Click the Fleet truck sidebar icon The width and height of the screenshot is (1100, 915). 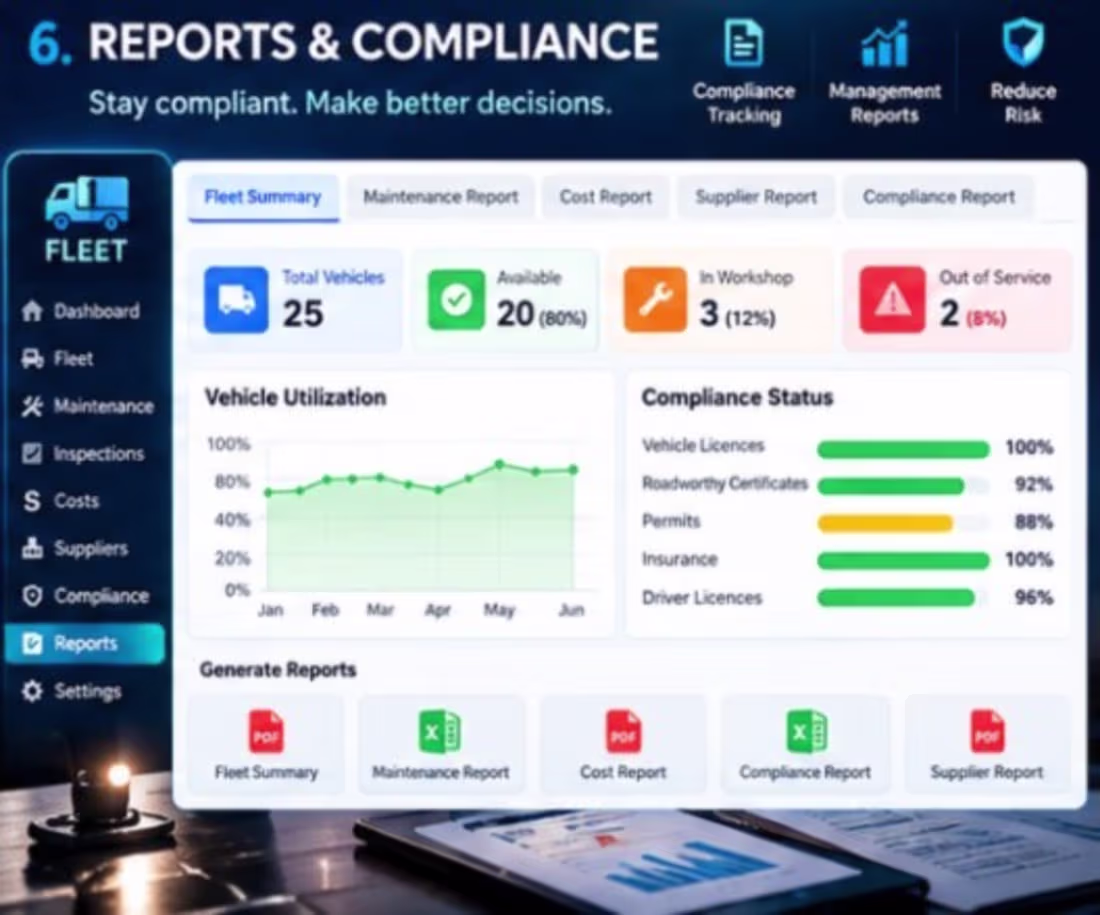click(x=32, y=359)
